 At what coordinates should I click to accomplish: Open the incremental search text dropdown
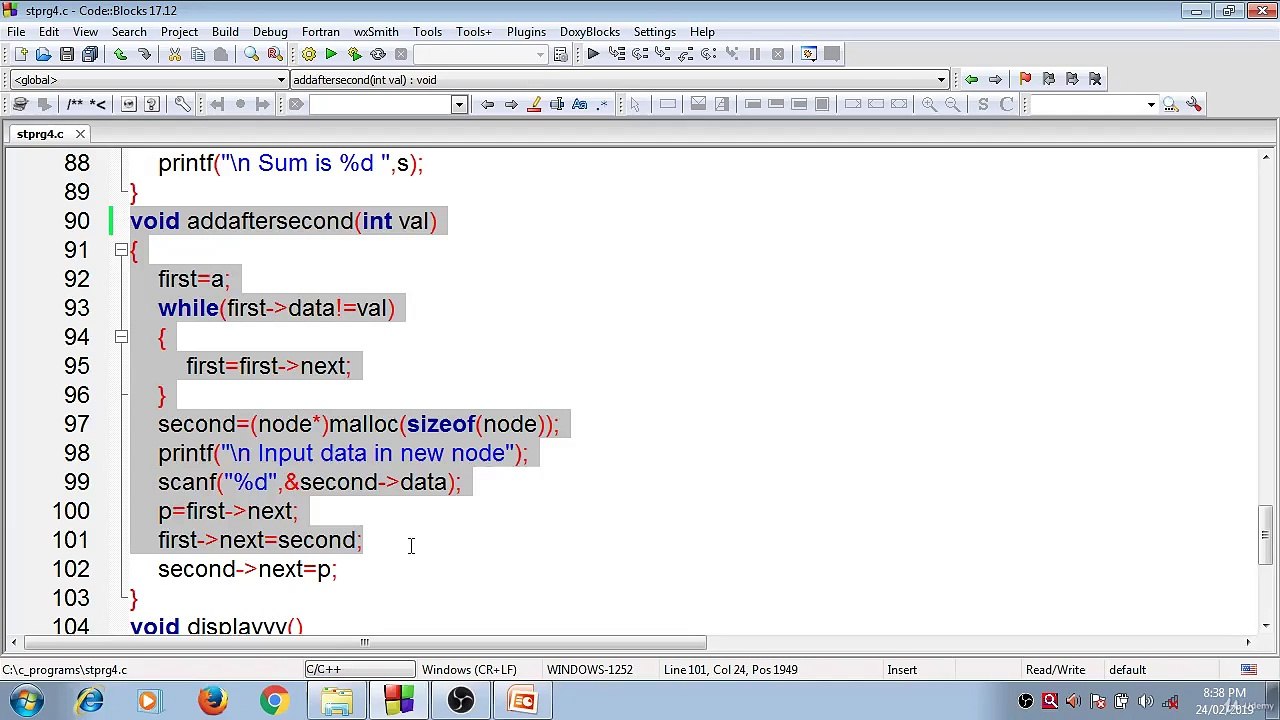click(459, 104)
